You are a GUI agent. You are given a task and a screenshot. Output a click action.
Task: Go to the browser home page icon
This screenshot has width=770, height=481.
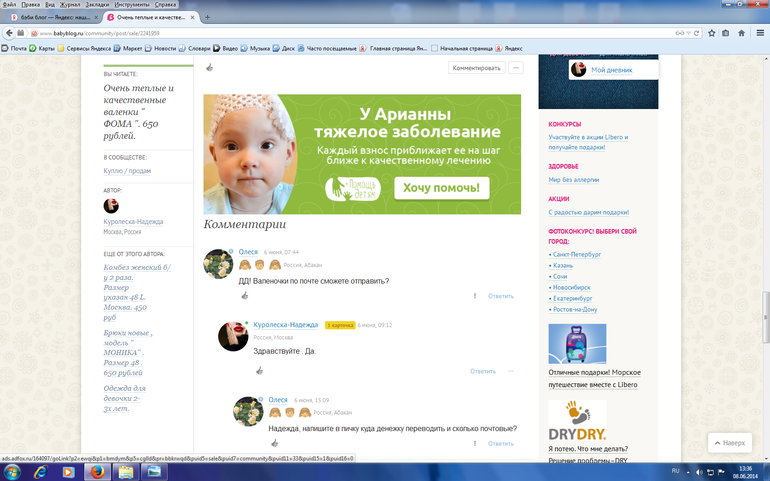coord(742,33)
